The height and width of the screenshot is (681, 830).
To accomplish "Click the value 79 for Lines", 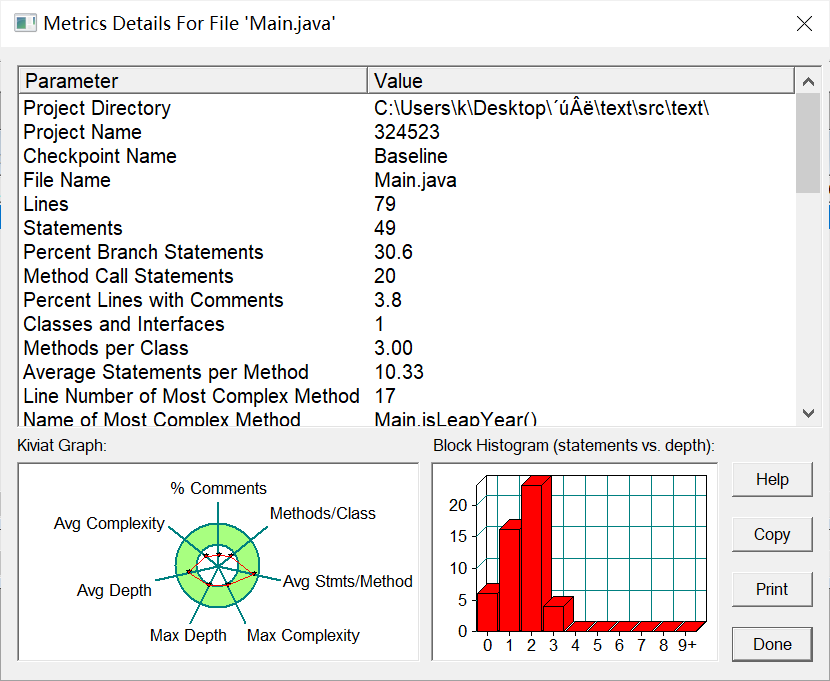I will click(x=385, y=204).
